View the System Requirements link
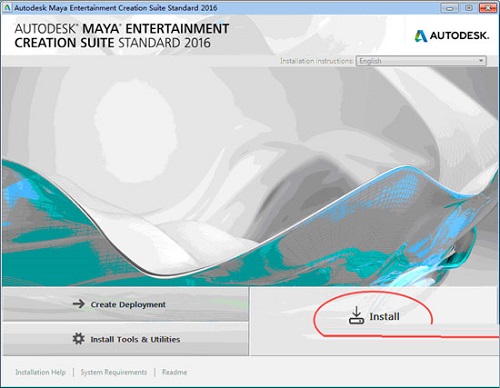 coord(114,372)
